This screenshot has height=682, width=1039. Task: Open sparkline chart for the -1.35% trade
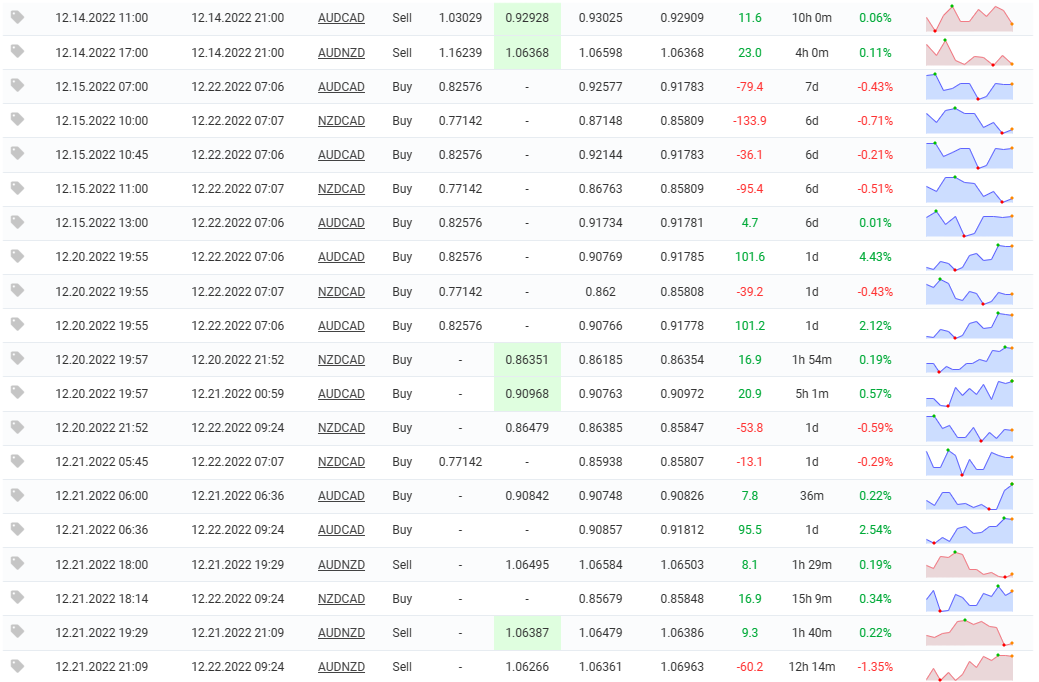tap(969, 667)
